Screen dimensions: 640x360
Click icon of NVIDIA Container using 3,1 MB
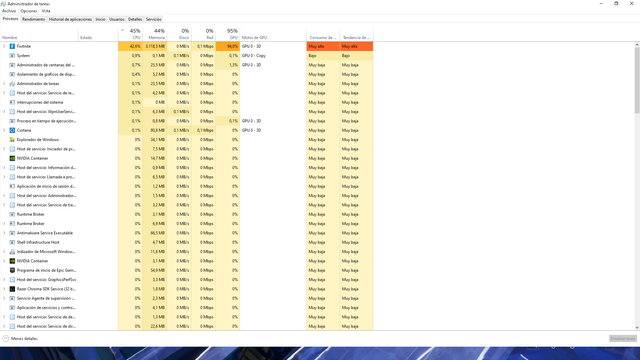coord(12,261)
